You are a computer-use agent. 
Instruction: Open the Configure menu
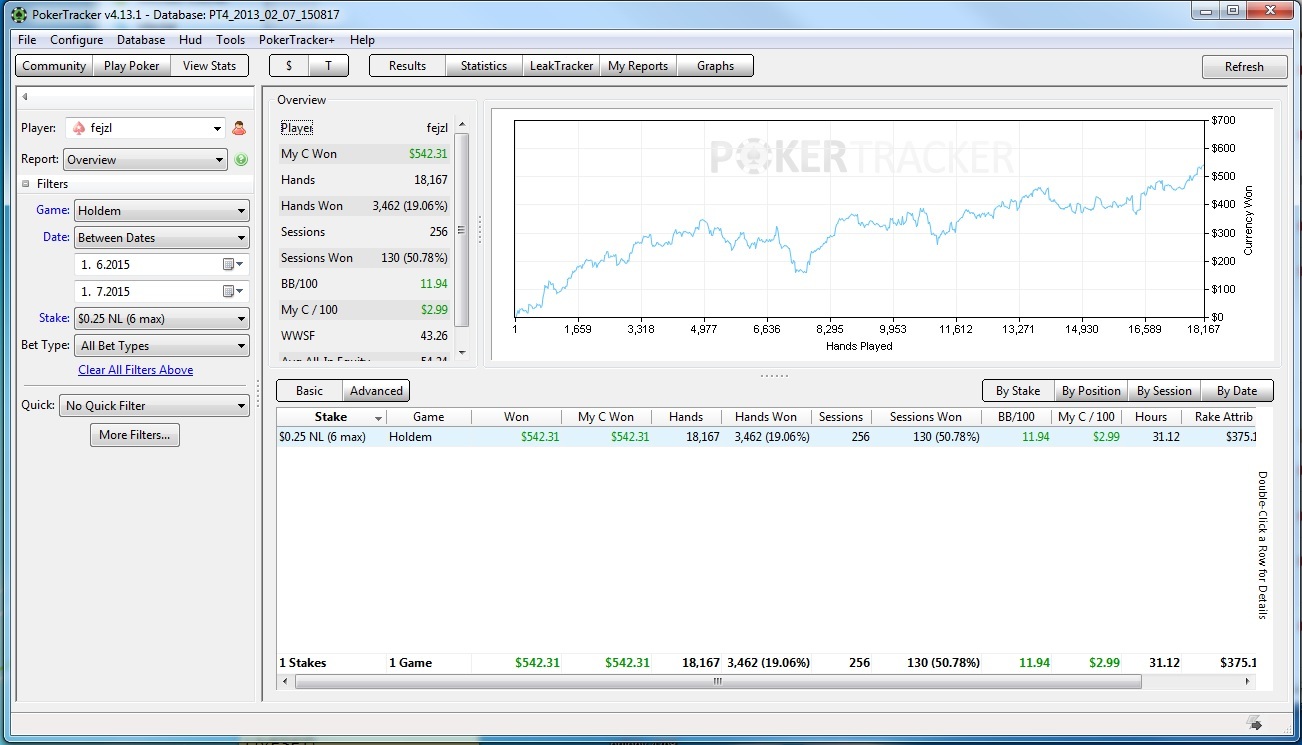pyautogui.click(x=77, y=40)
